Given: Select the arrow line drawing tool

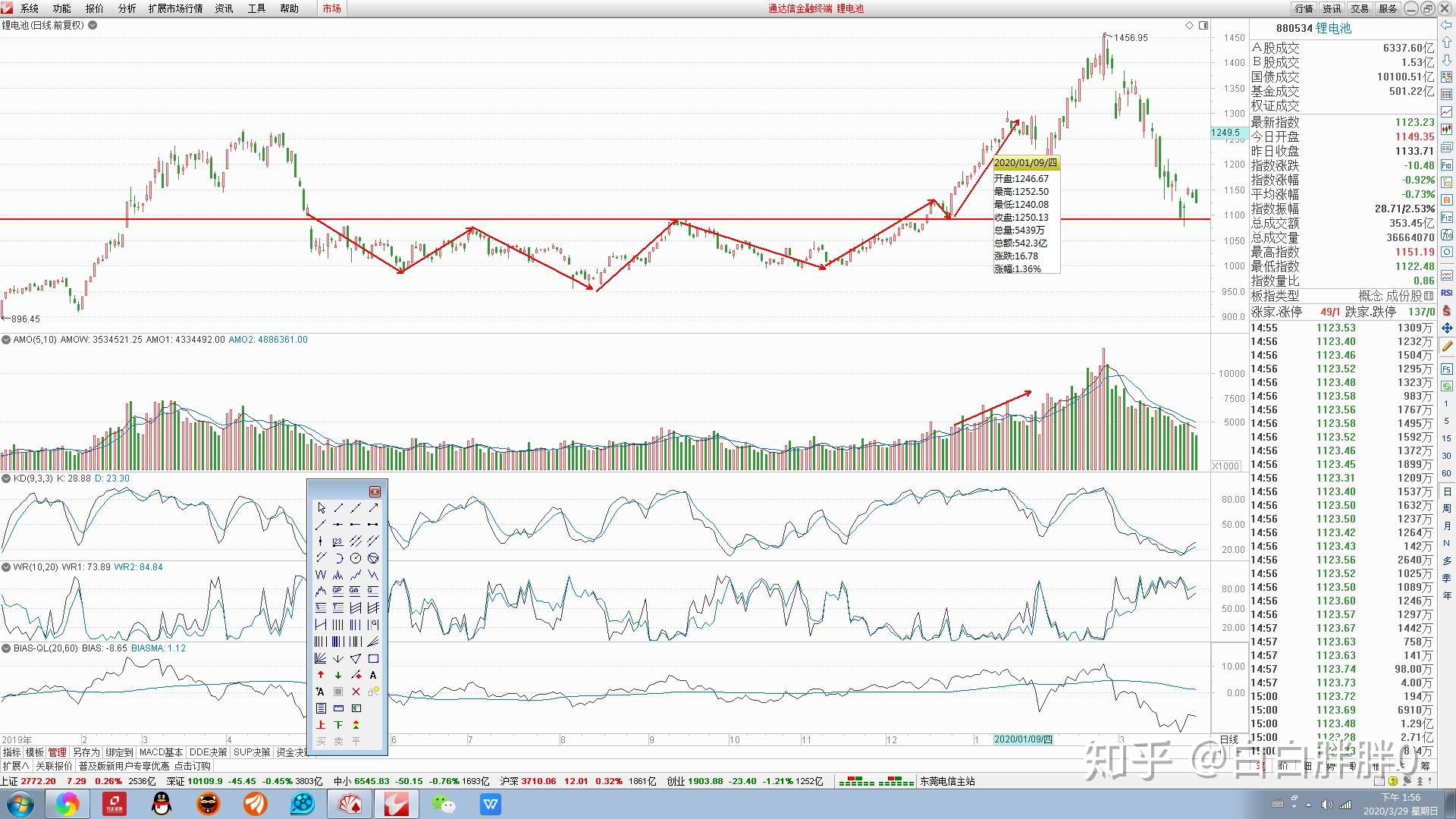Looking at the screenshot, I should pos(373,508).
